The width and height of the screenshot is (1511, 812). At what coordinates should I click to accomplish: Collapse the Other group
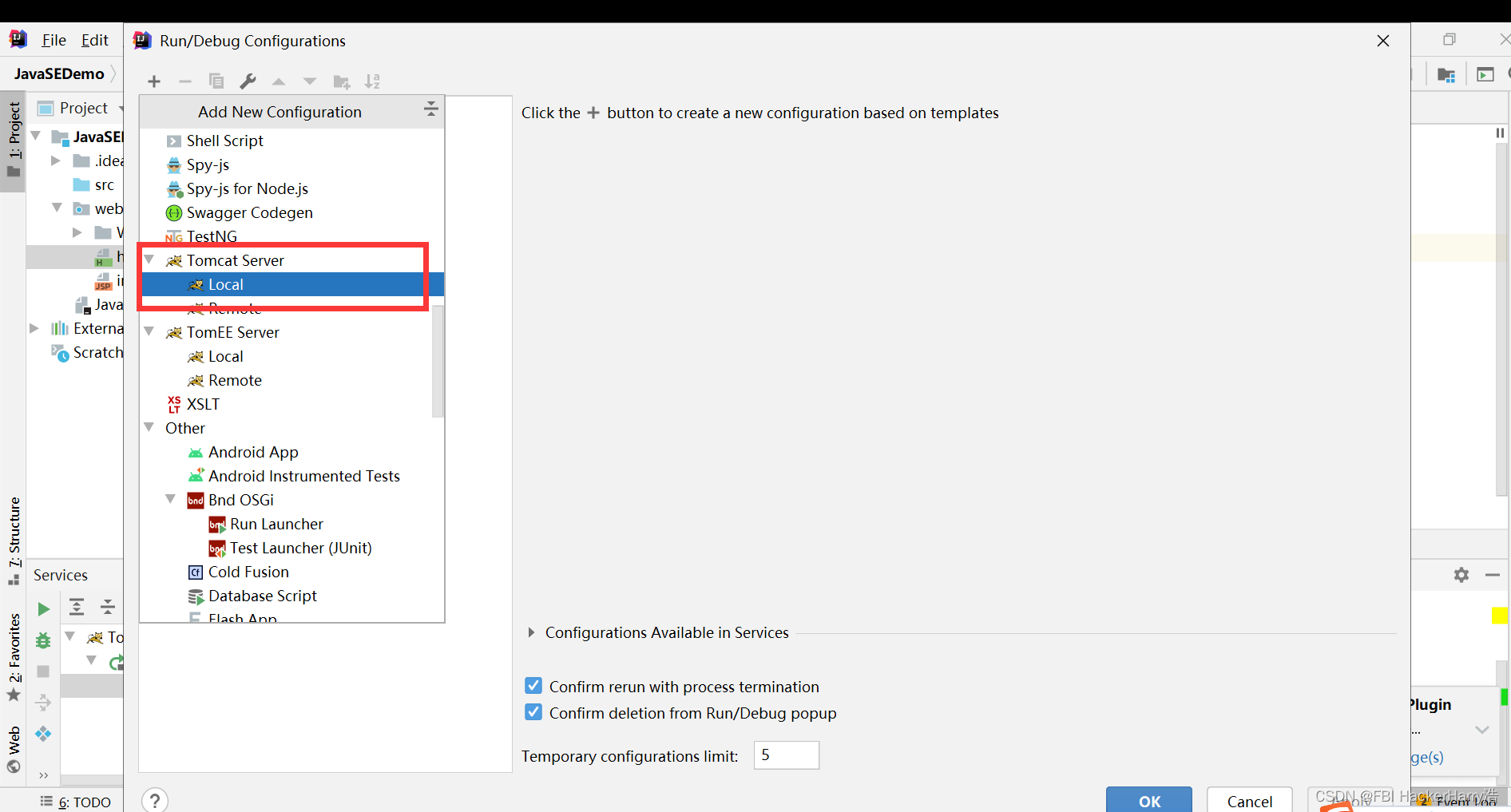click(x=149, y=427)
